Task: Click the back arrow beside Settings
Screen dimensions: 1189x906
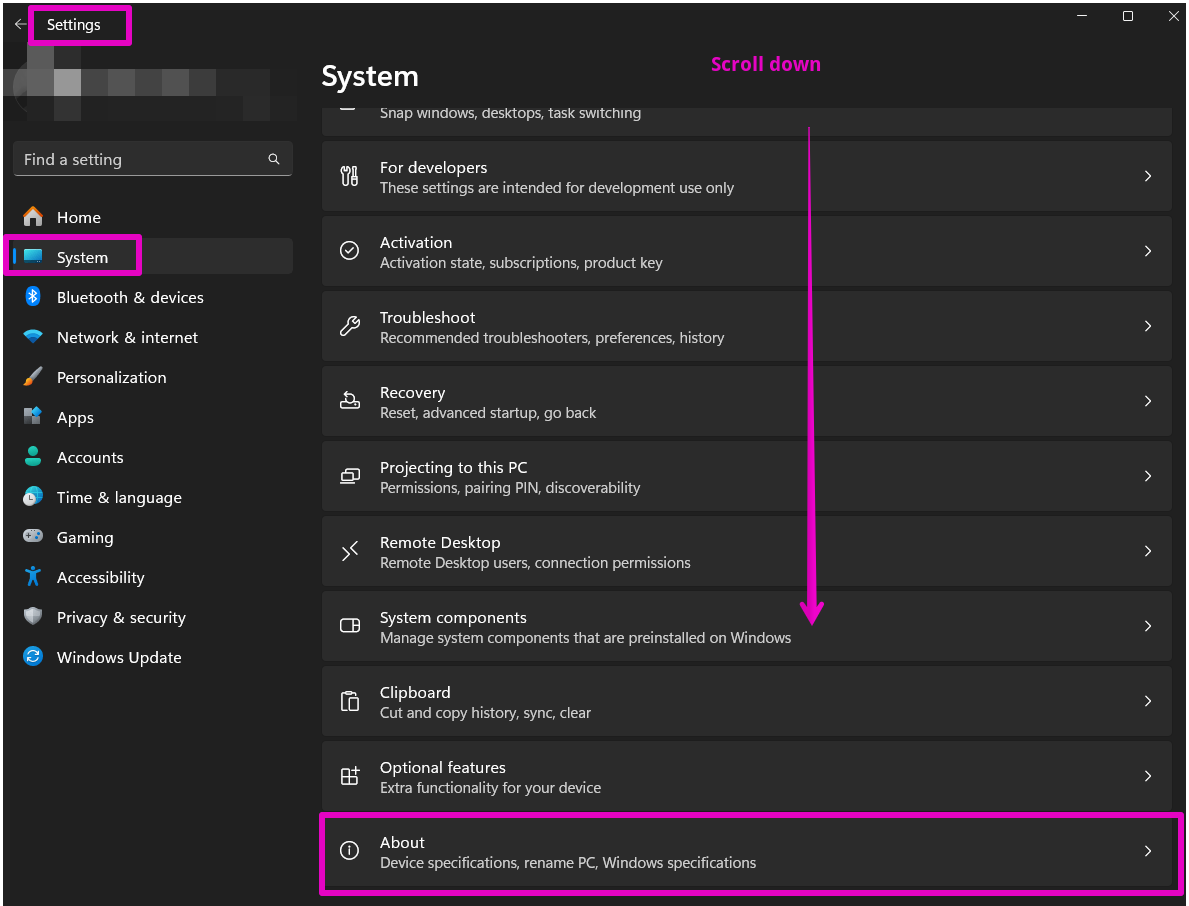Action: tap(20, 24)
